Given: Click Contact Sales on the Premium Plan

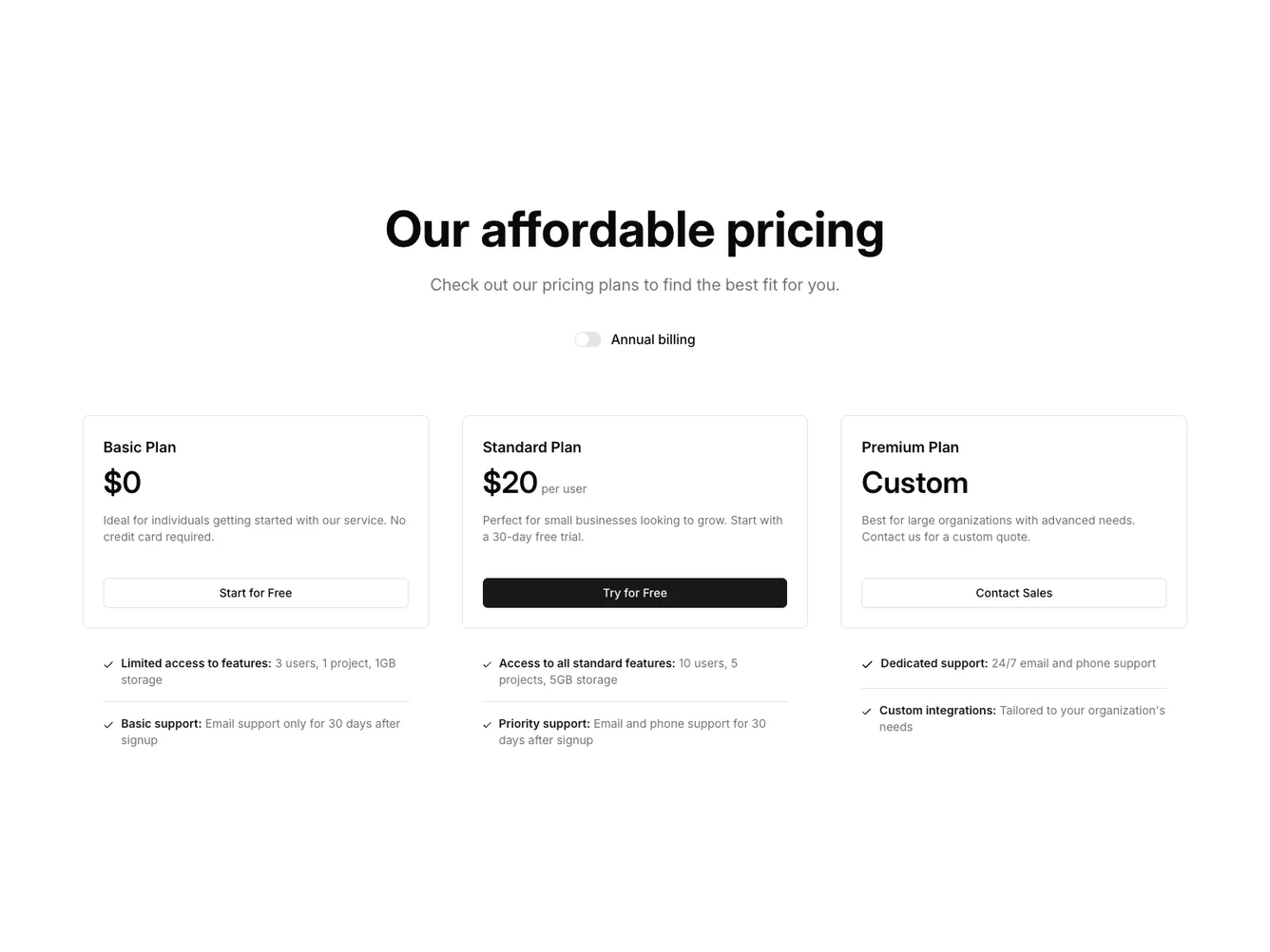Looking at the screenshot, I should [1013, 592].
